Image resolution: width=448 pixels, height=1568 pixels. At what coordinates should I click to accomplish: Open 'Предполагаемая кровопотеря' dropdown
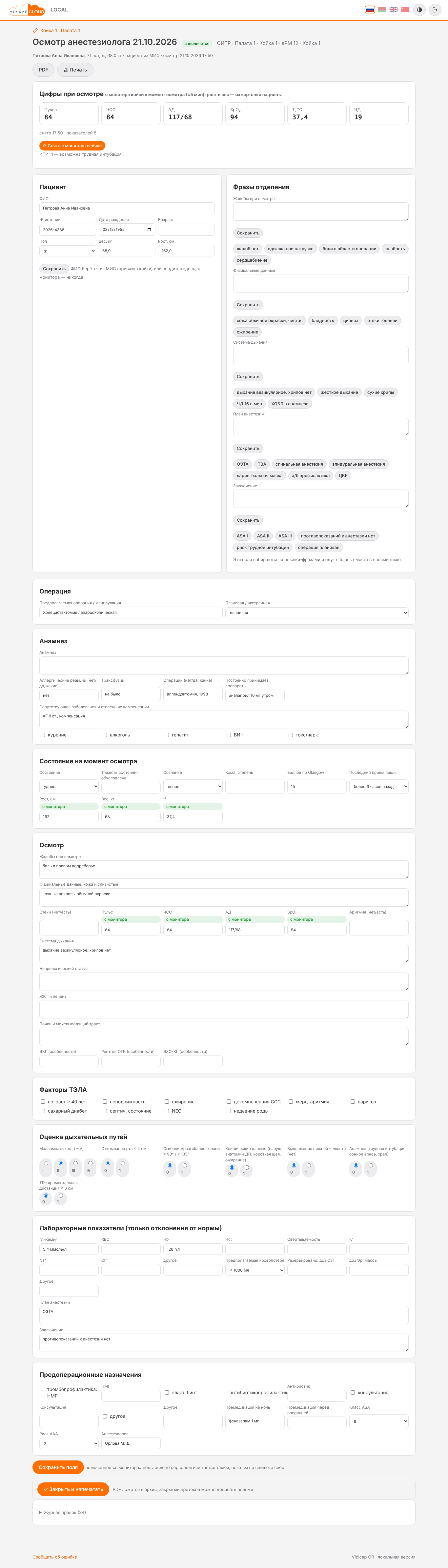[255, 1270]
